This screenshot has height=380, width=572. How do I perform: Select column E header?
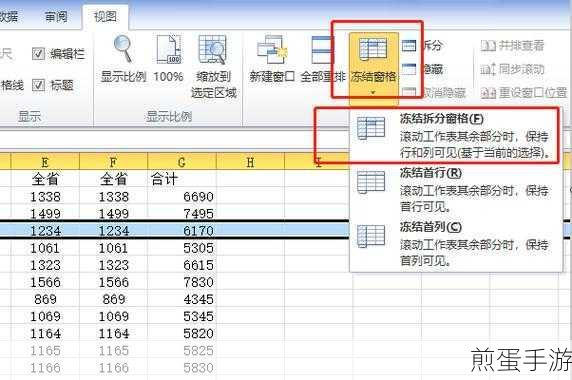45,161
